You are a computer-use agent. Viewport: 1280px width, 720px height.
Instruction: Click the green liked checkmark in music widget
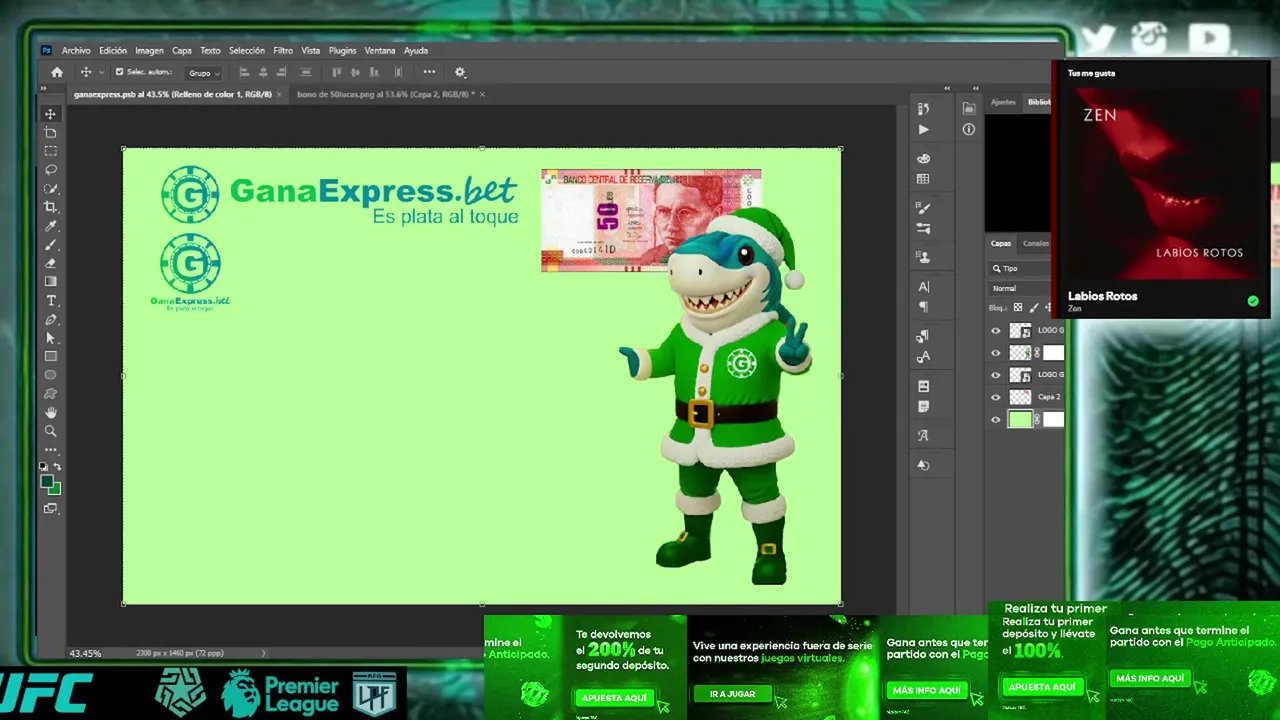1253,301
